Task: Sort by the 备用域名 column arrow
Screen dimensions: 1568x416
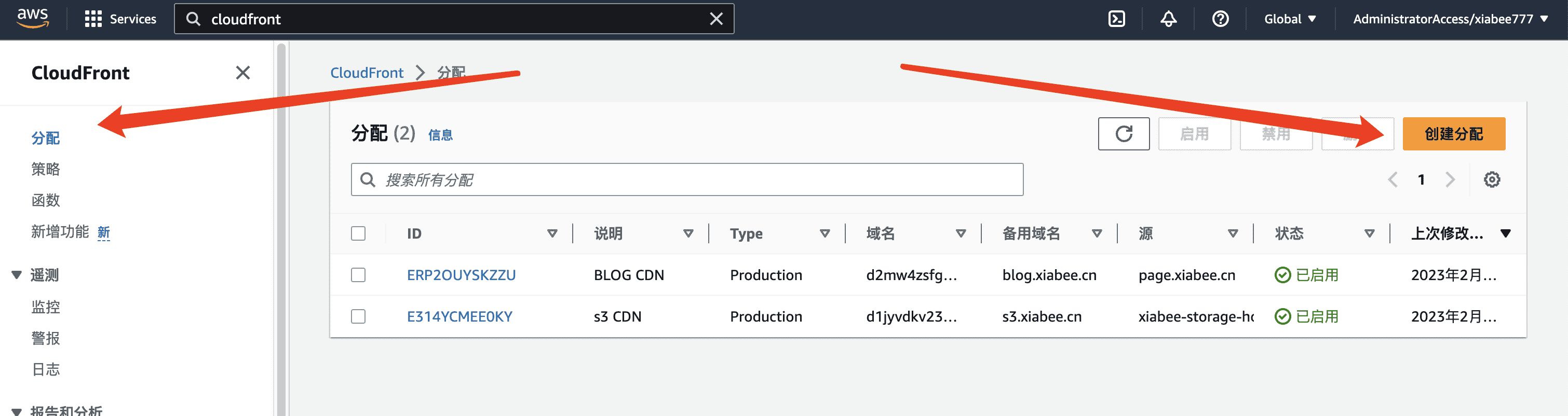Action: pos(1097,233)
